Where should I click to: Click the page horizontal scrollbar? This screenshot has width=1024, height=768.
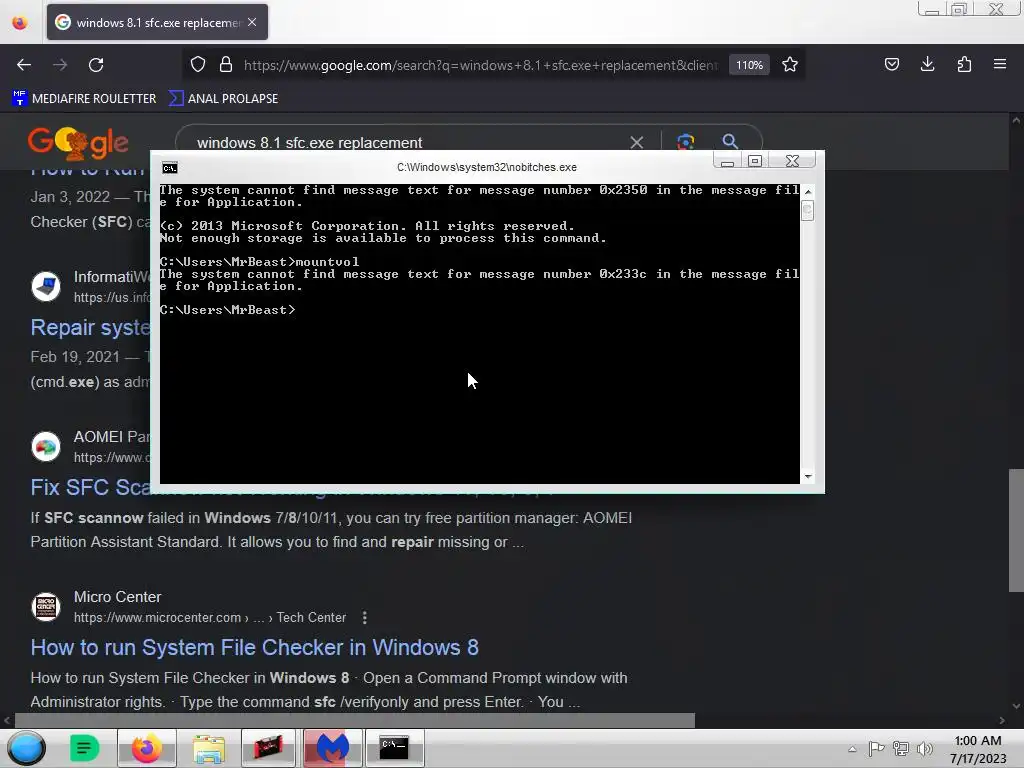355,720
